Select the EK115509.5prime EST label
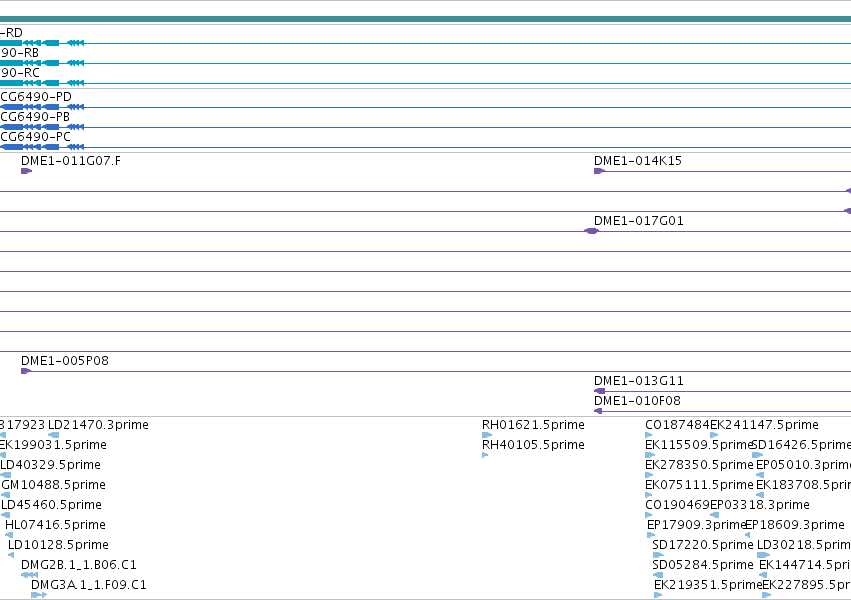This screenshot has width=851, height=600. pos(699,445)
